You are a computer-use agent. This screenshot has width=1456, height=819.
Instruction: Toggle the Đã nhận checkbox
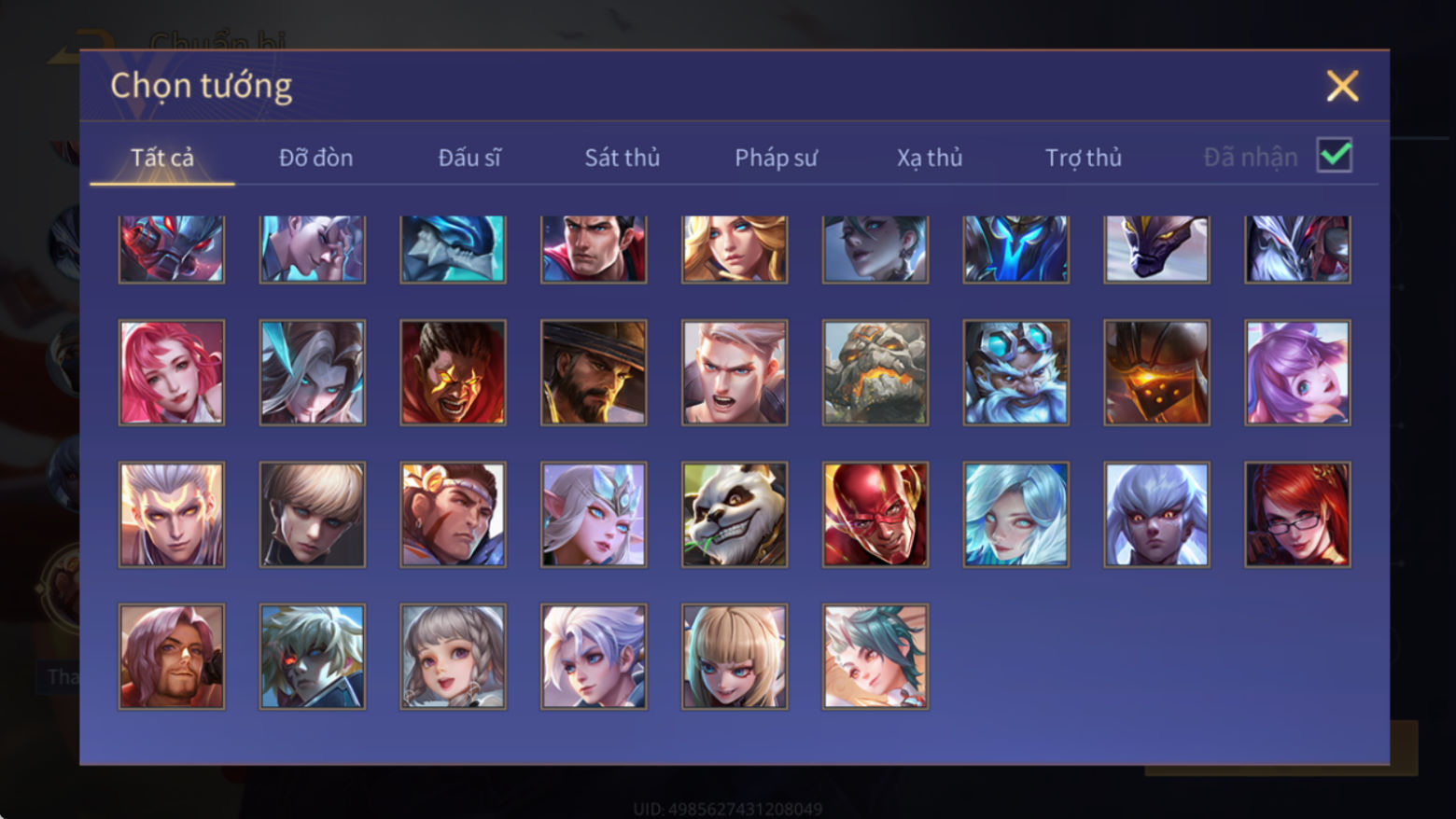tap(1335, 155)
